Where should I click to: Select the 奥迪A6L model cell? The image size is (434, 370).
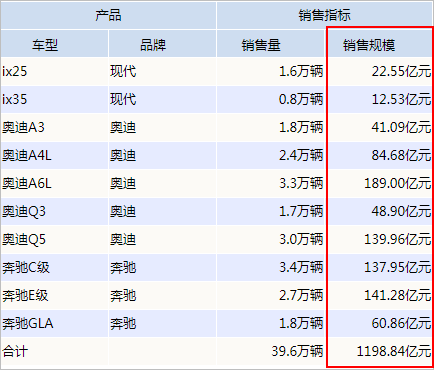point(54,183)
